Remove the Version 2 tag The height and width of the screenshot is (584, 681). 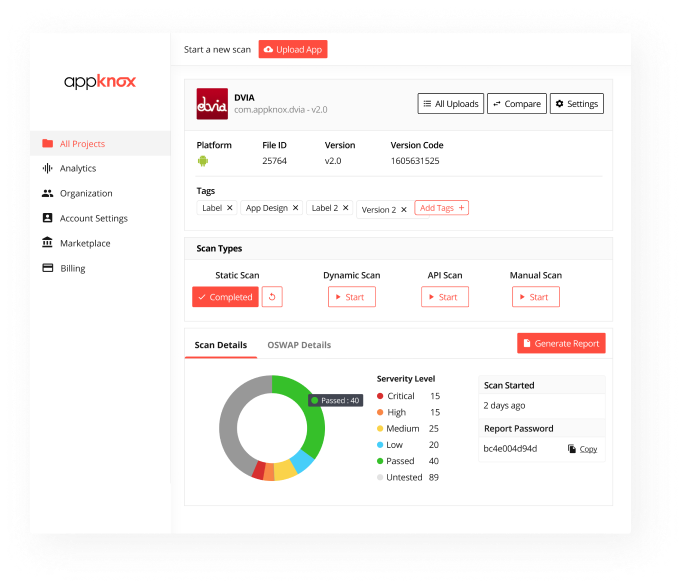click(x=404, y=209)
